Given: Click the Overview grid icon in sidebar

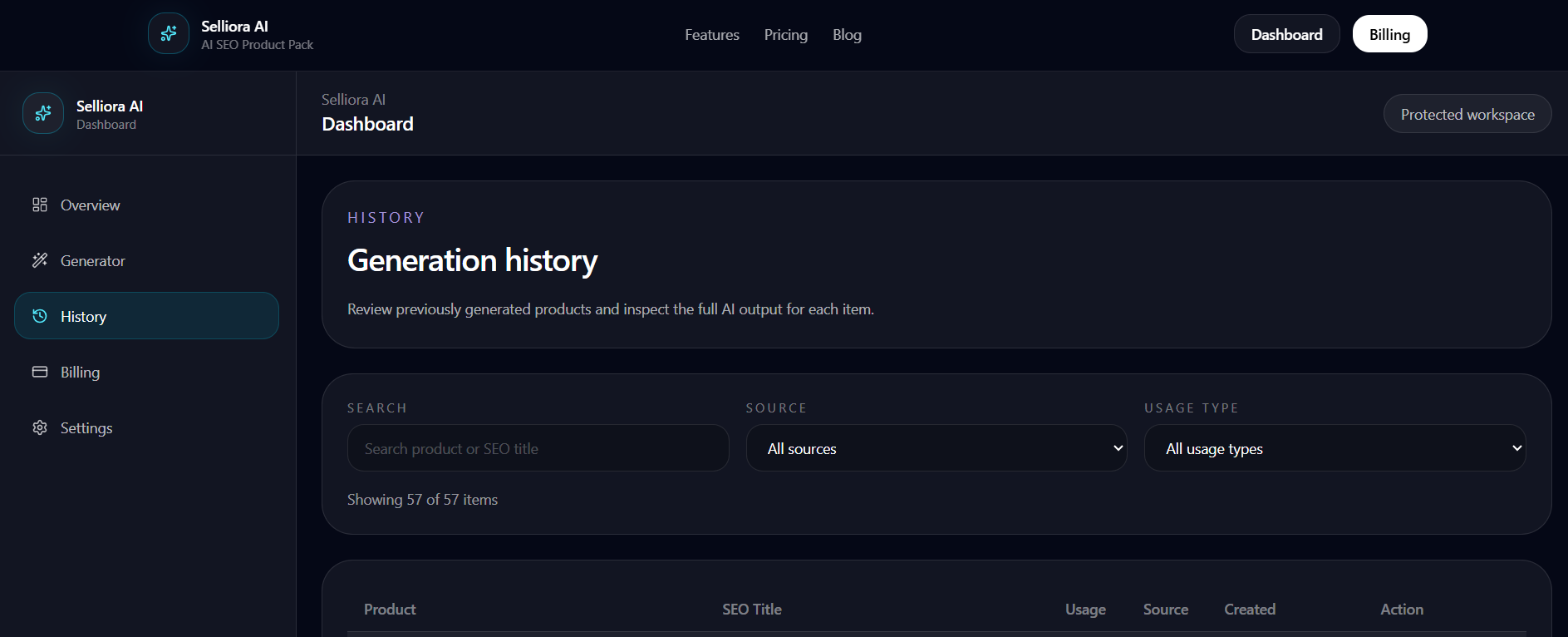Looking at the screenshot, I should coord(40,205).
